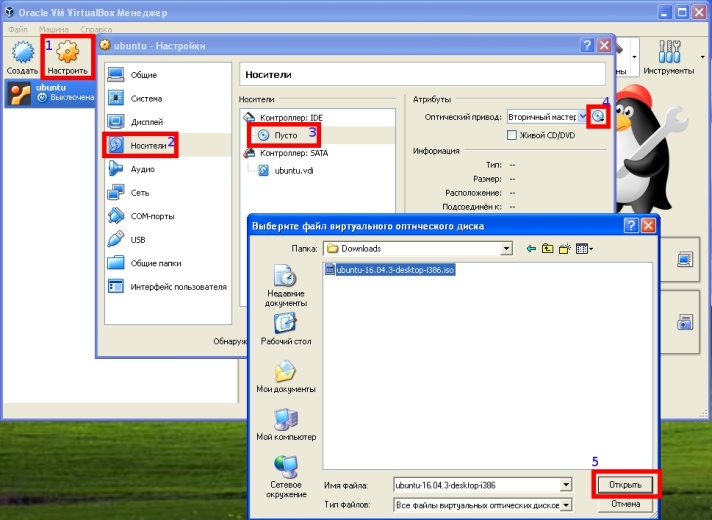The image size is (712, 520).
Task: Click up one level folder icon
Action: point(548,248)
